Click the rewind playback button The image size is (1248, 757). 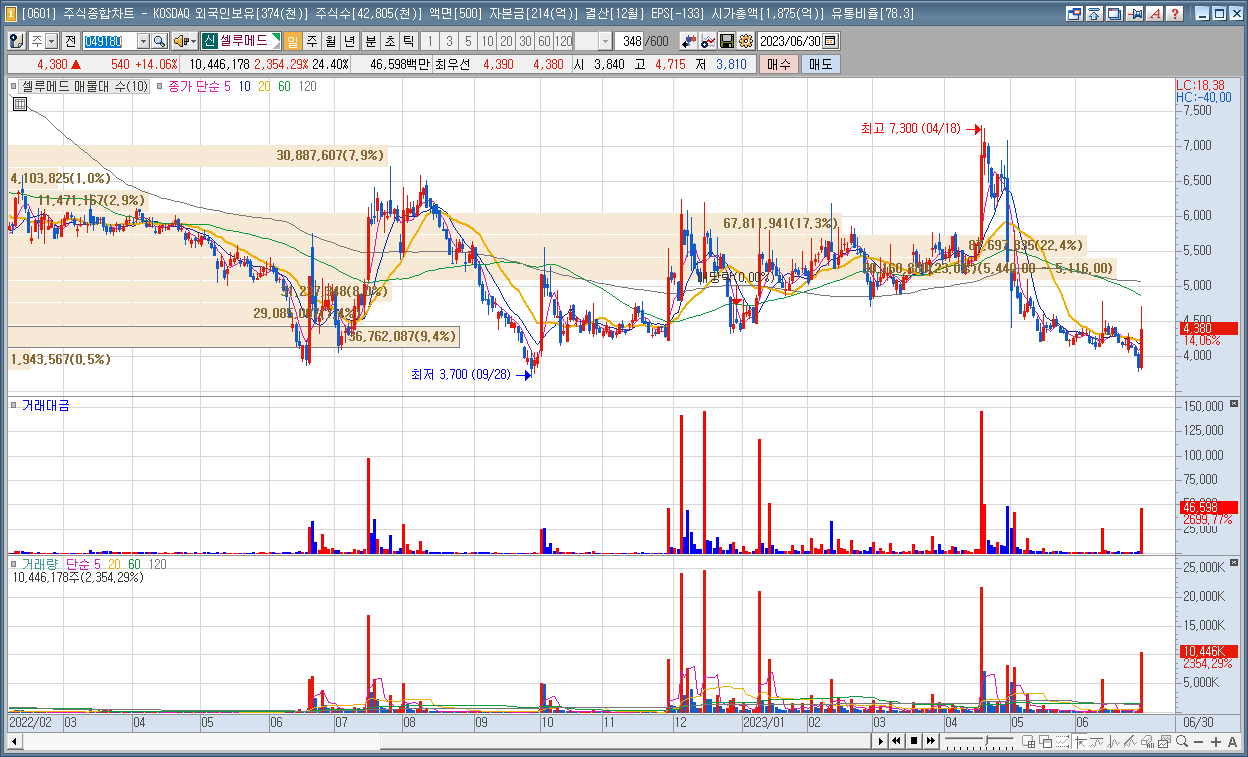pyautogui.click(x=896, y=741)
